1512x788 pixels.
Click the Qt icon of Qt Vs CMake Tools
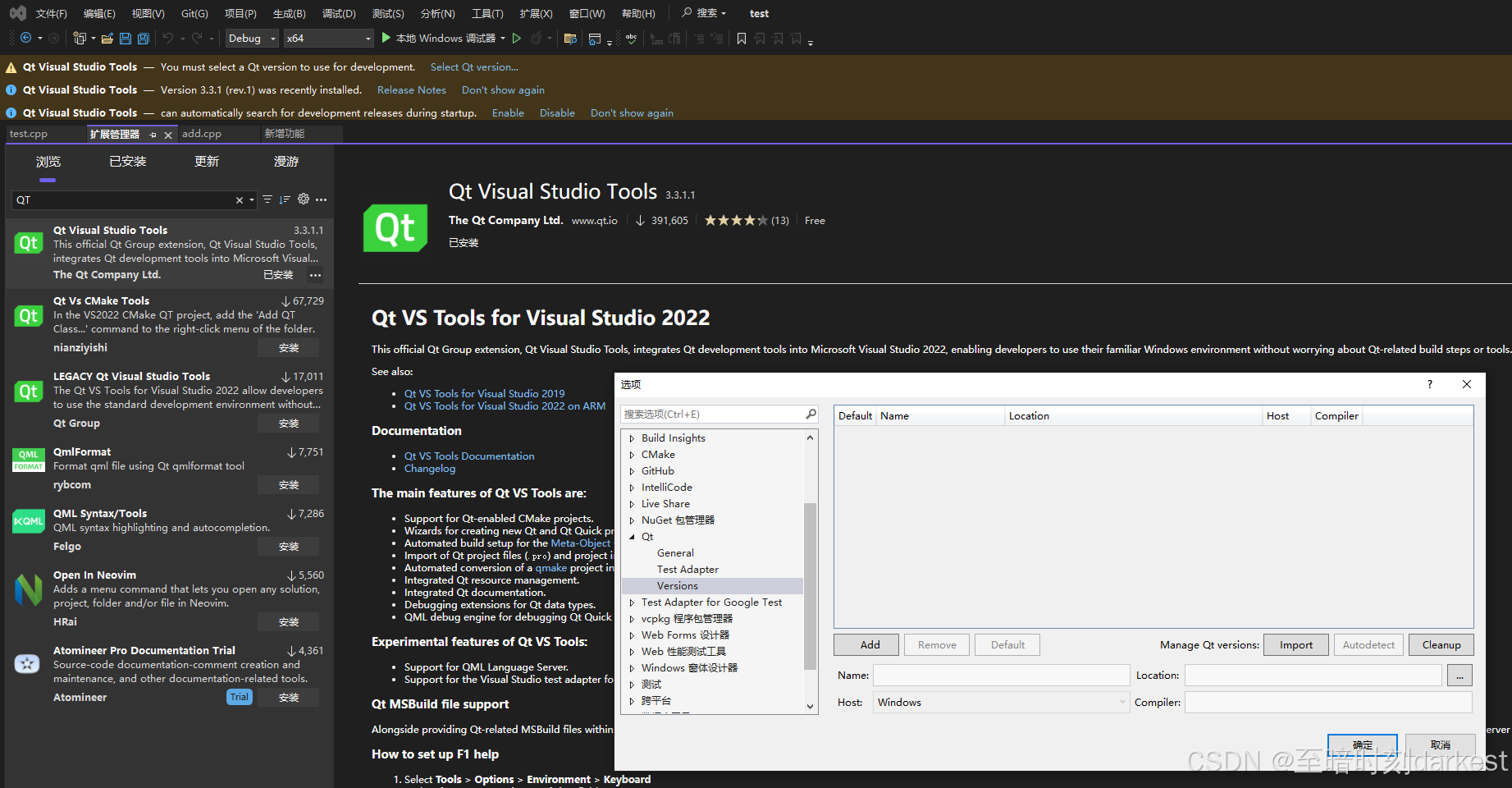click(28, 315)
